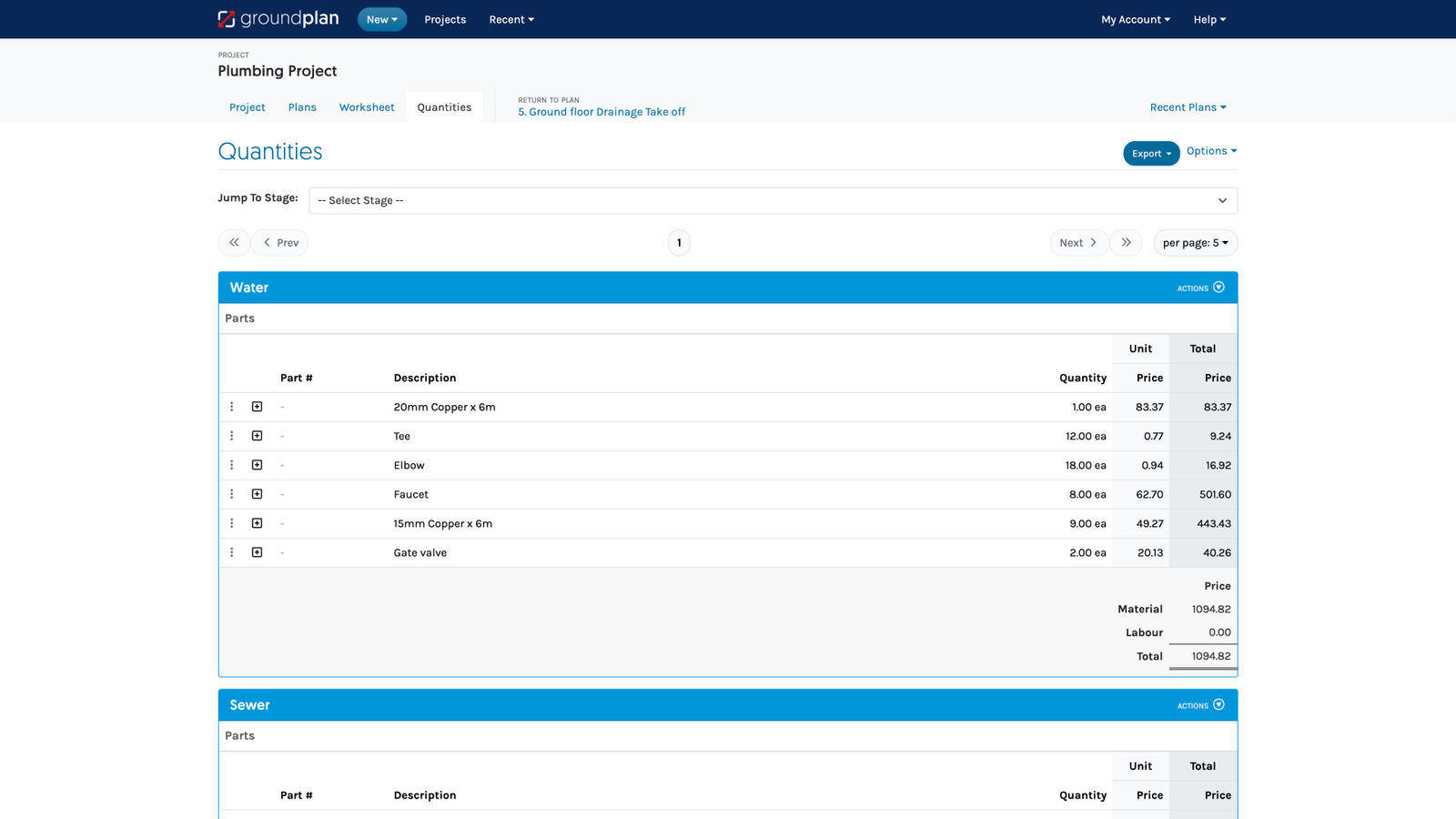This screenshot has height=819, width=1456.
Task: Jump to last page with double-right chevron
Action: pyautogui.click(x=1126, y=242)
